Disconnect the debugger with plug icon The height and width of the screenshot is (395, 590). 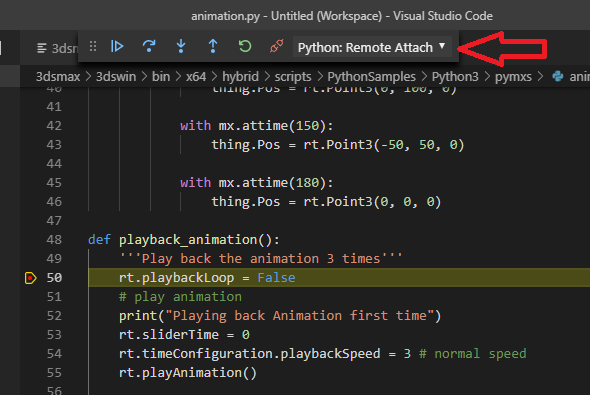(x=277, y=47)
